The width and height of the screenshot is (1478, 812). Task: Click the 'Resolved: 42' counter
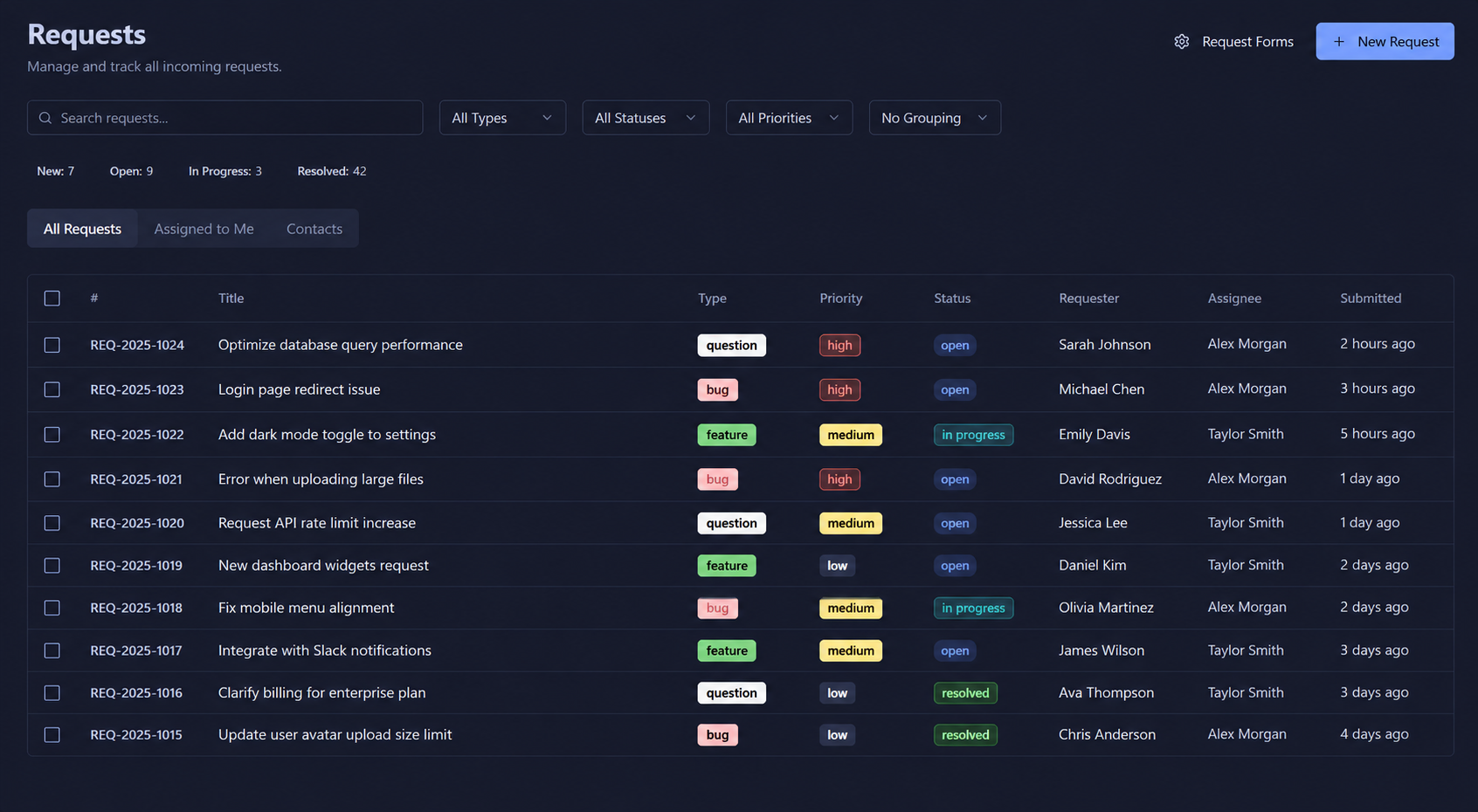332,171
